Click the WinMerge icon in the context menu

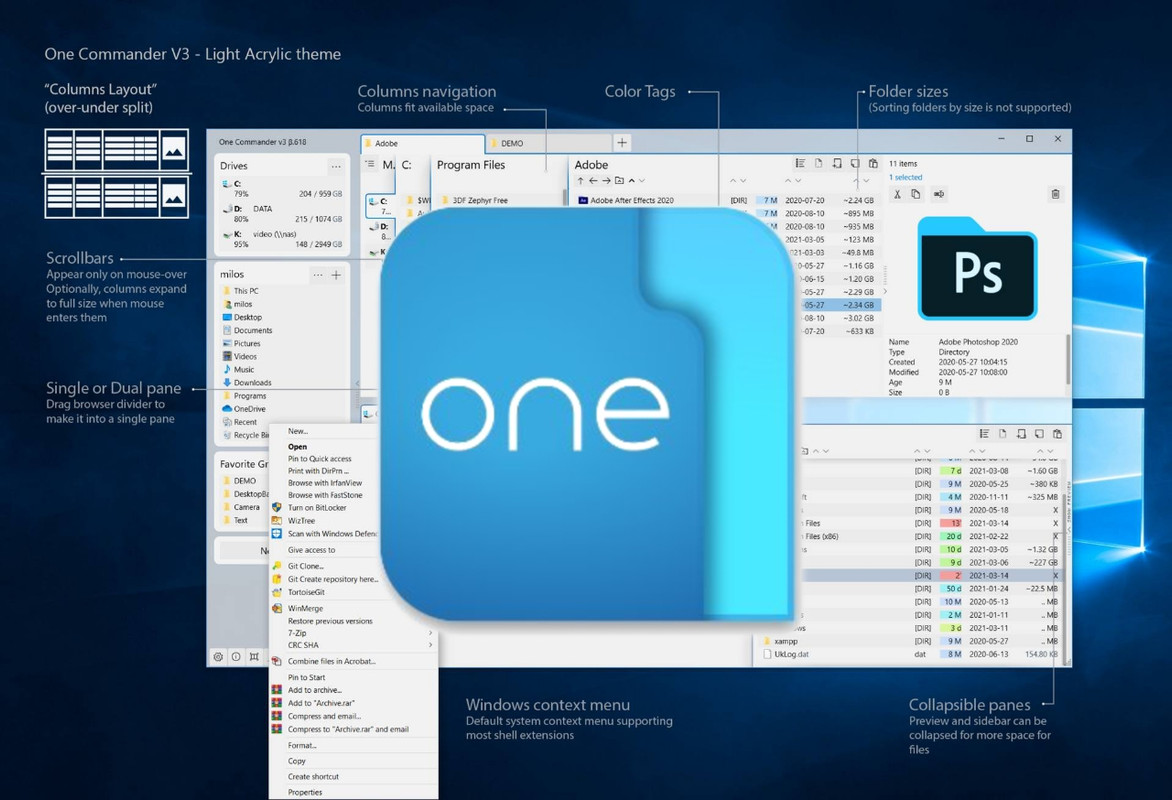tap(277, 608)
